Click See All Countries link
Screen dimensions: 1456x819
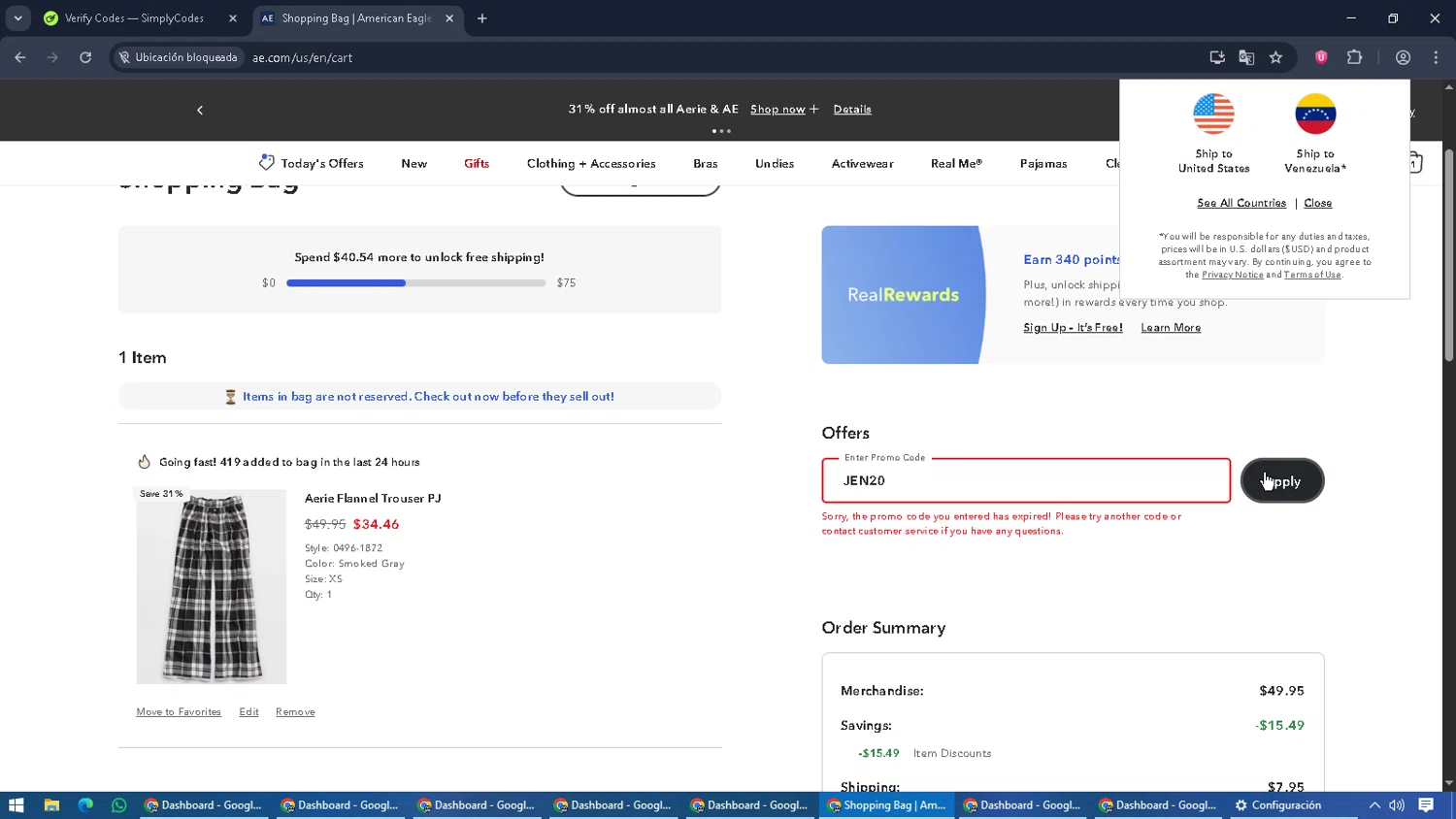point(1241,203)
